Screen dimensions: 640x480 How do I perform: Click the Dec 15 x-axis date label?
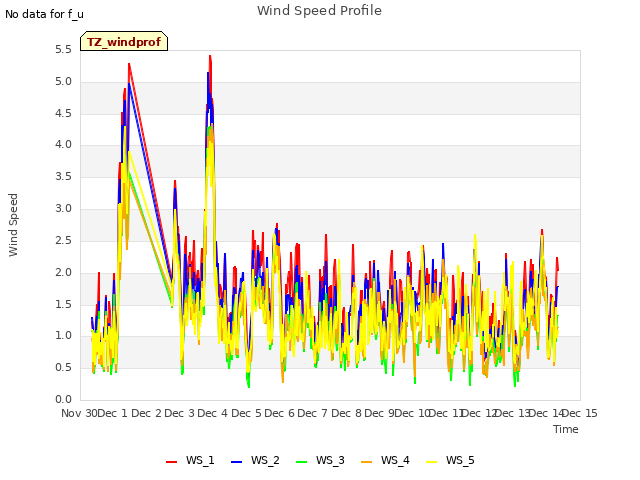pos(580,413)
